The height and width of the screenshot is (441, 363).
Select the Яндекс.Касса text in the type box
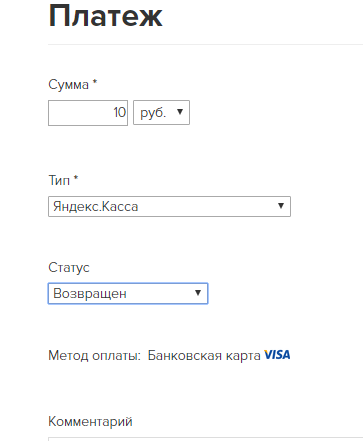pyautogui.click(x=96, y=207)
